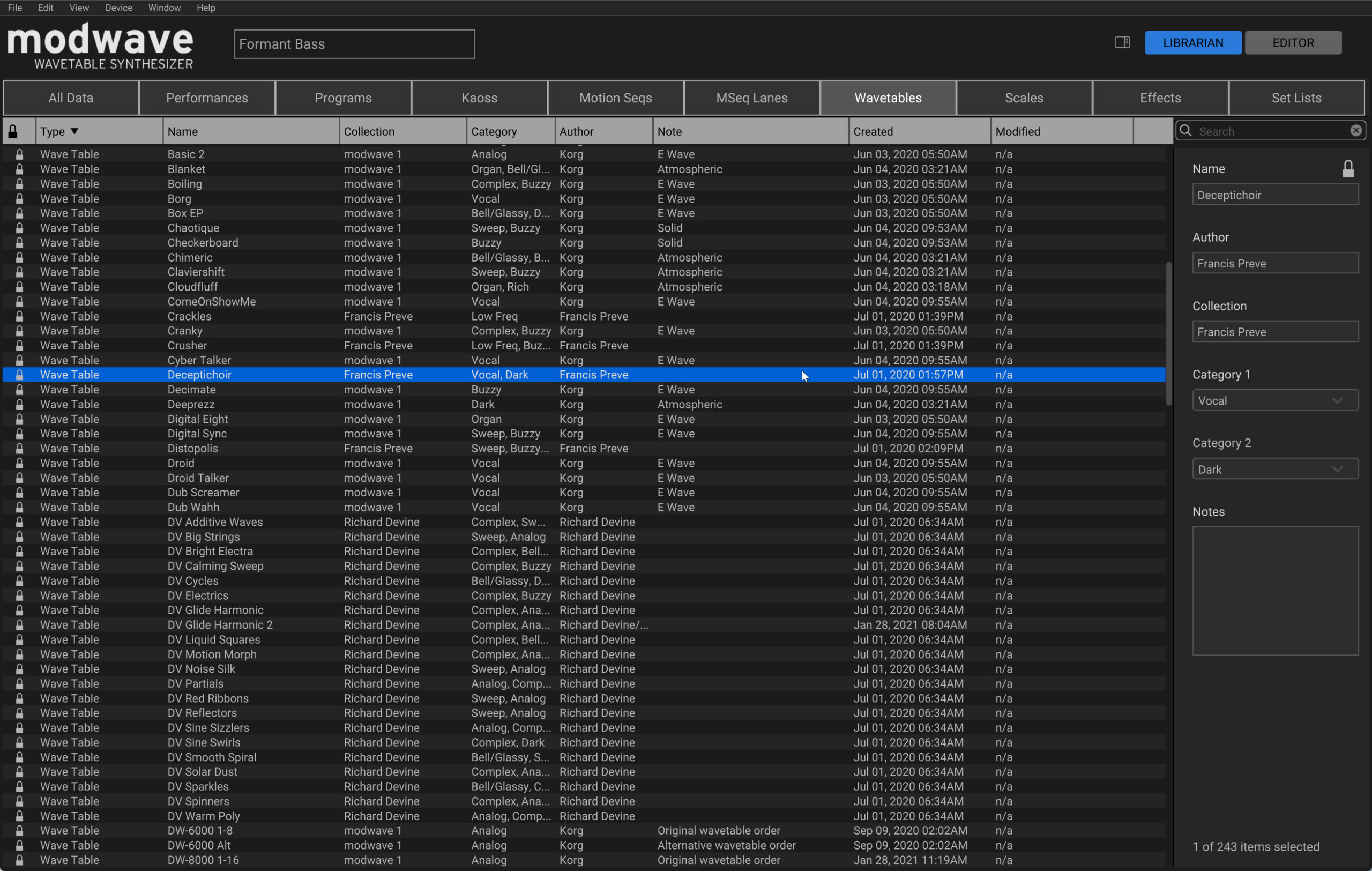Screen dimensions: 1372x871
Task: Click lock icon on Distopolis row
Action: pyautogui.click(x=19, y=448)
